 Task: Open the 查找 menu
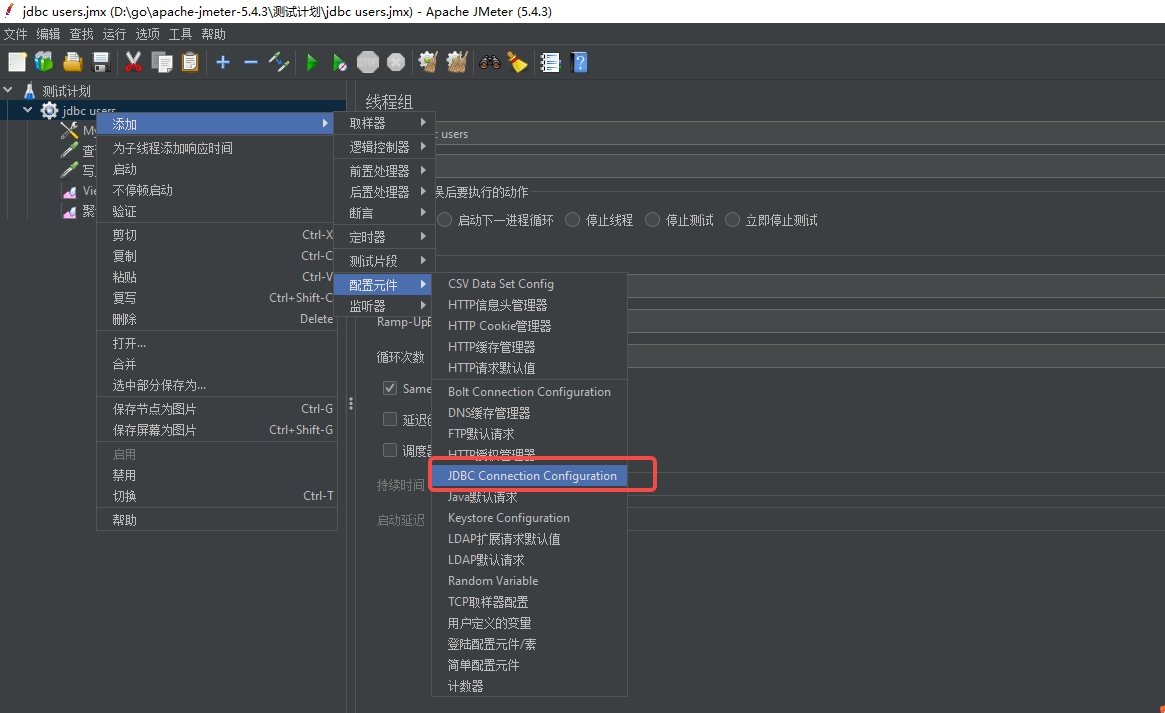82,34
